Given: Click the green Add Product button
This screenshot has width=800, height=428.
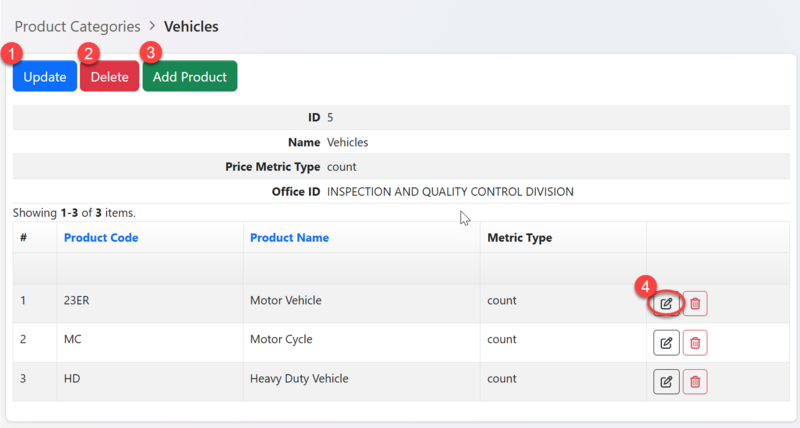Looking at the screenshot, I should click(x=189, y=77).
